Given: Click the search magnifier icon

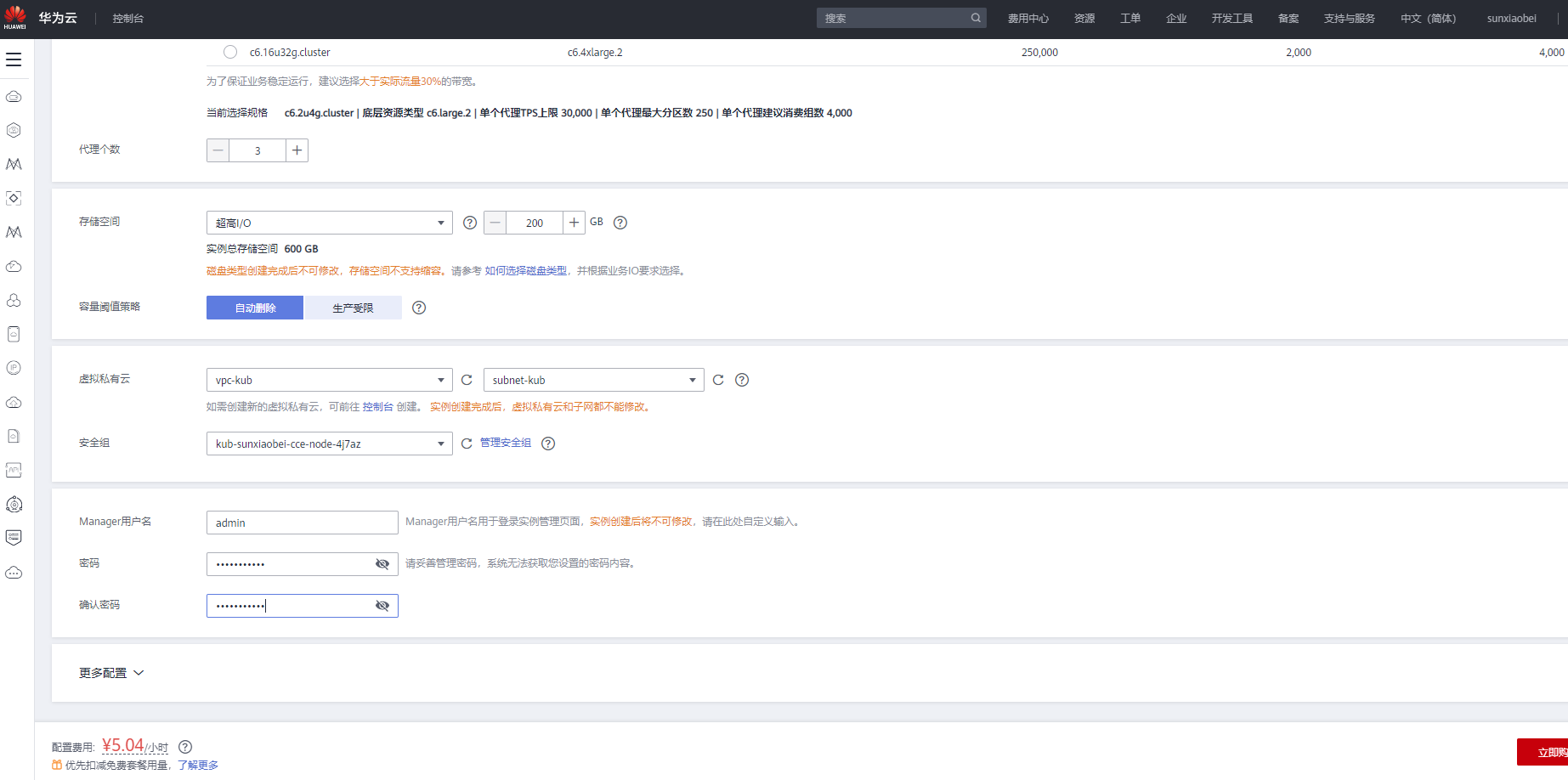Looking at the screenshot, I should [976, 18].
